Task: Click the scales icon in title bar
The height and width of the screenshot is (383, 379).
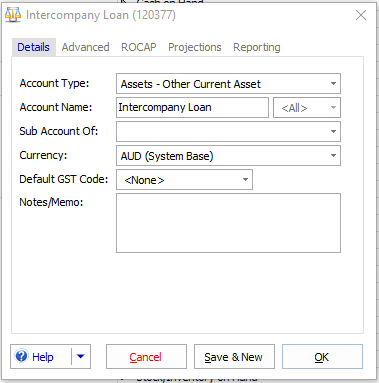Action: (x=13, y=15)
